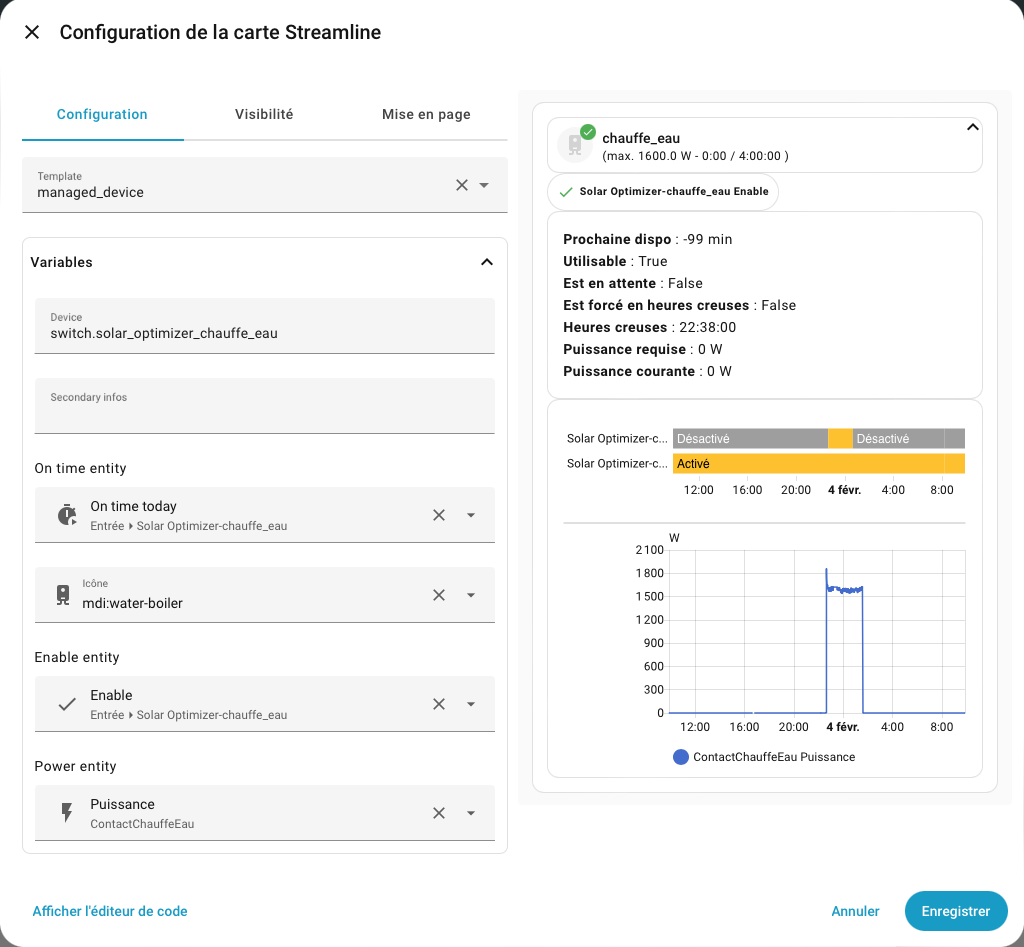Screen dimensions: 1024x947
Task: Click the chauffe_eau water boiler icon
Action: pos(575,145)
